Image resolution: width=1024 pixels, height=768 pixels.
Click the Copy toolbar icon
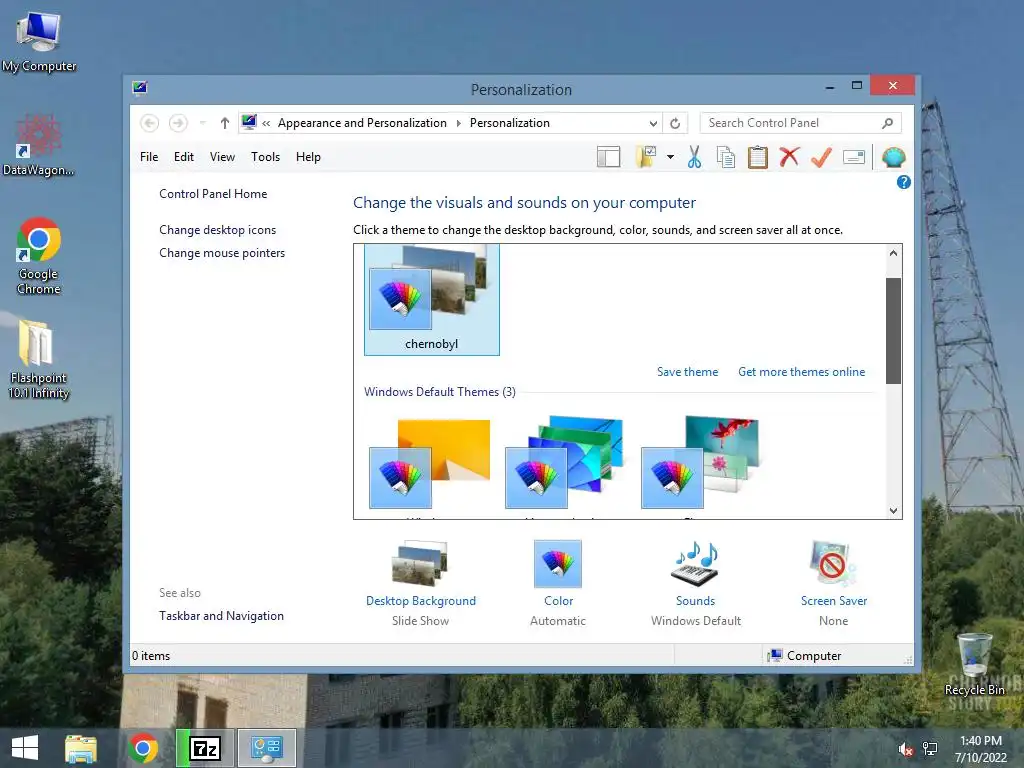tap(726, 157)
